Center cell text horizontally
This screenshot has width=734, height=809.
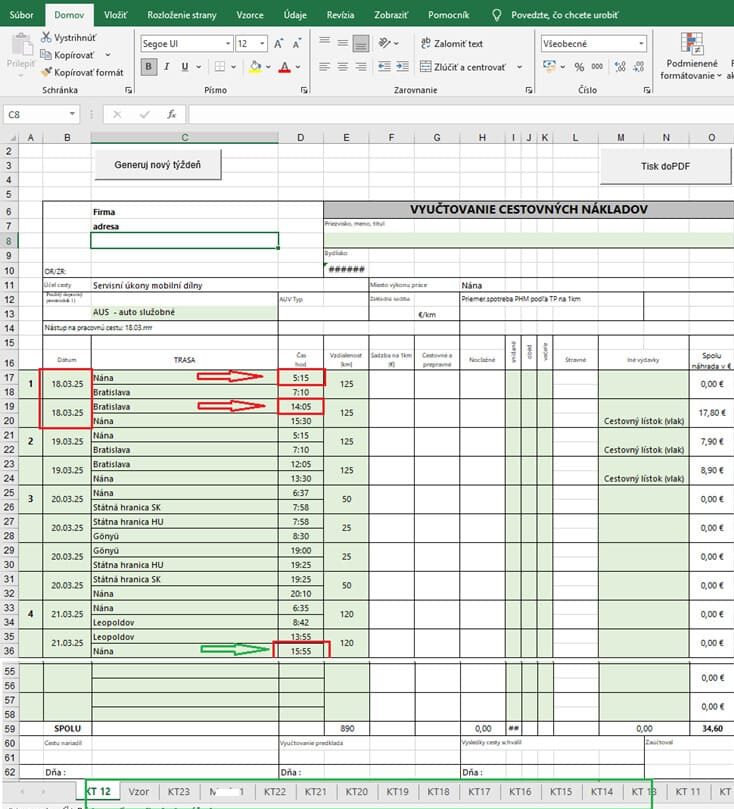(342, 67)
